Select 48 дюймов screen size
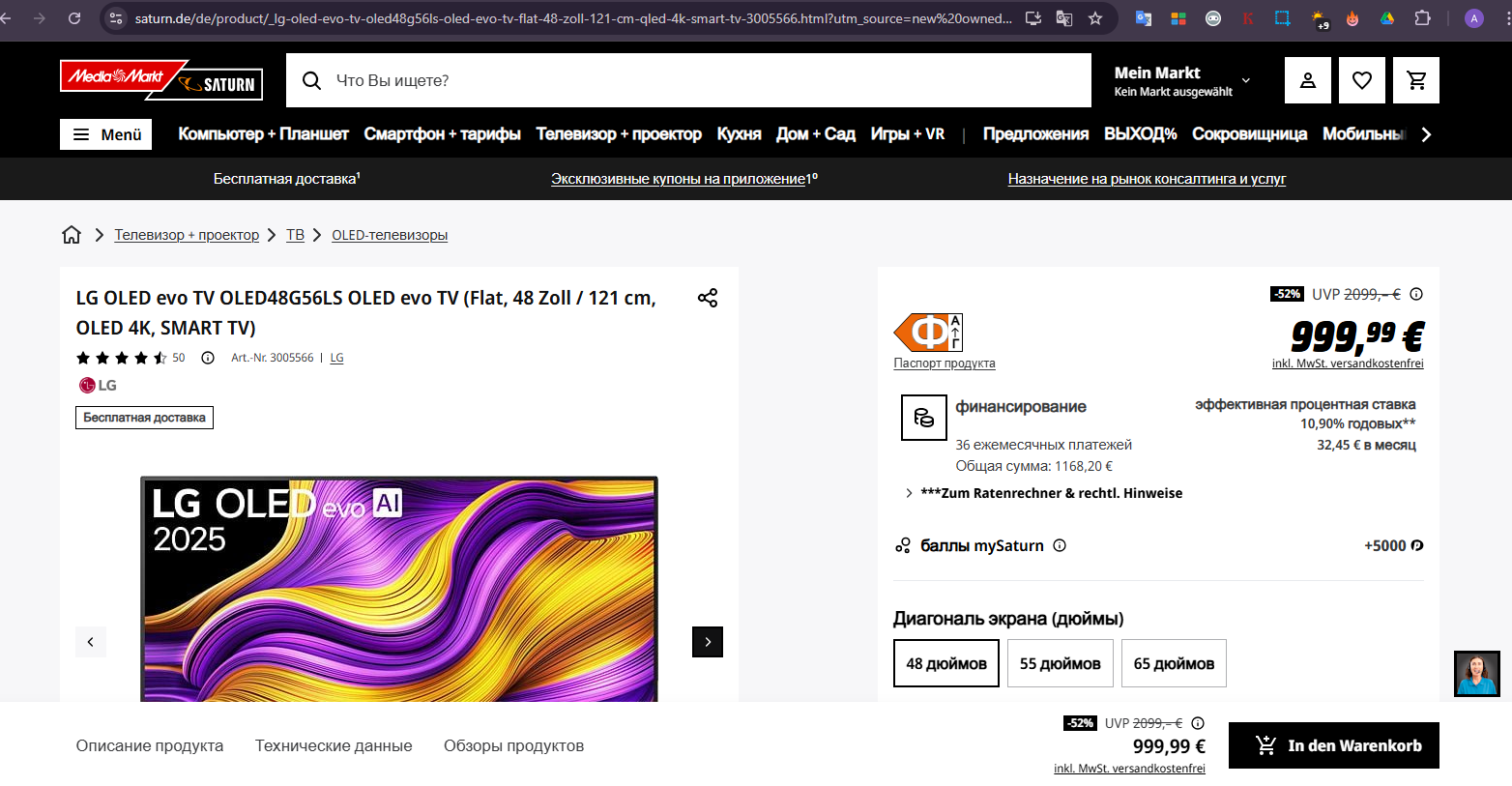 point(945,663)
